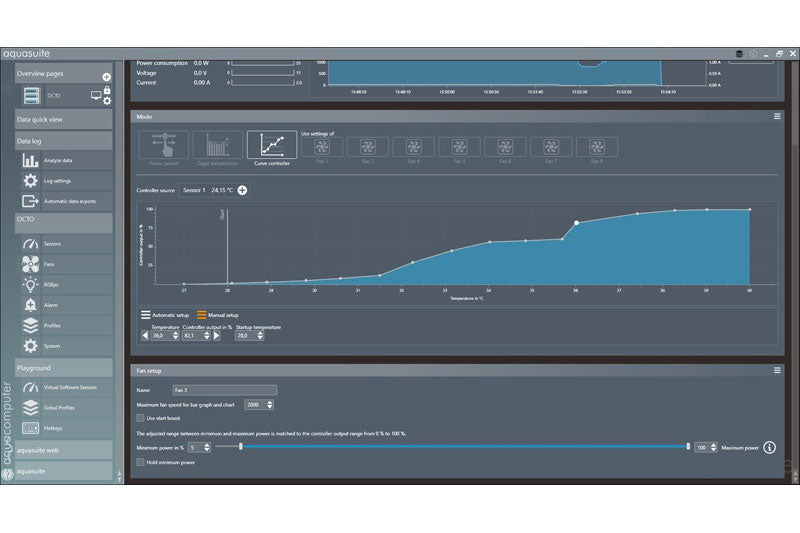800x533 pixels.
Task: Enable the Use start boost checkbox
Action: [x=140, y=417]
